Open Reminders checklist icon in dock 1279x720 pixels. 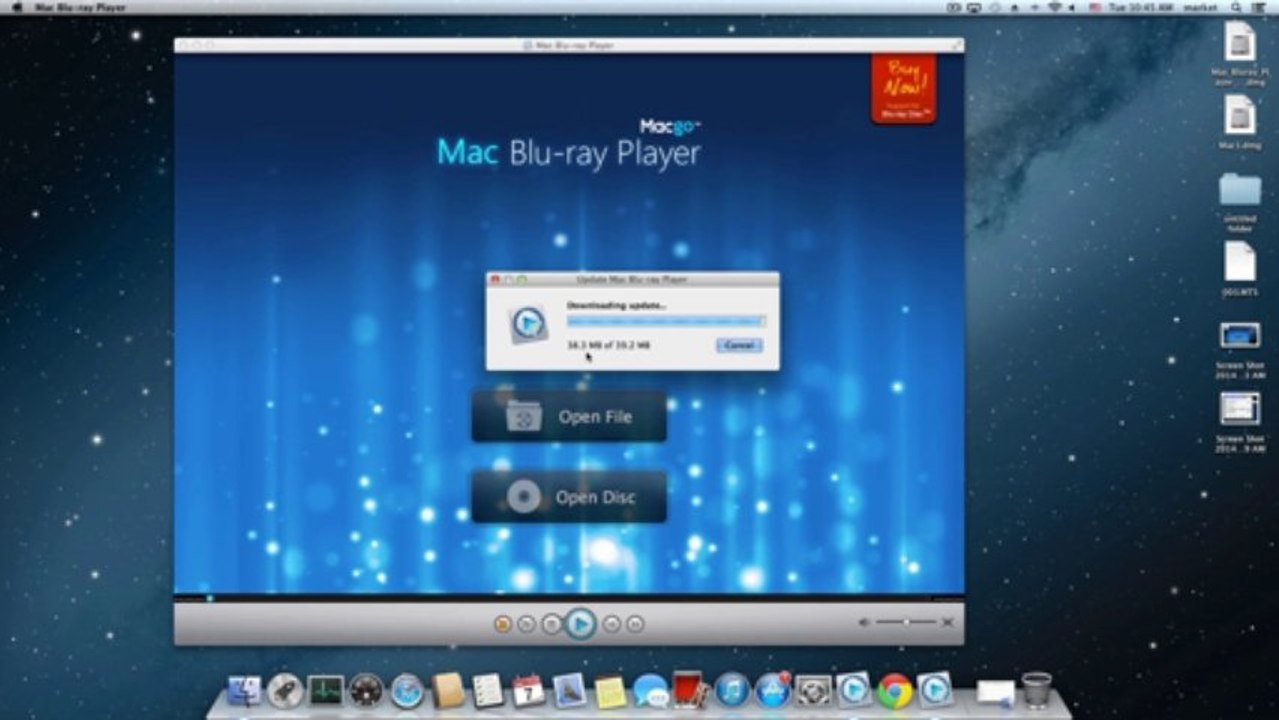(x=488, y=690)
